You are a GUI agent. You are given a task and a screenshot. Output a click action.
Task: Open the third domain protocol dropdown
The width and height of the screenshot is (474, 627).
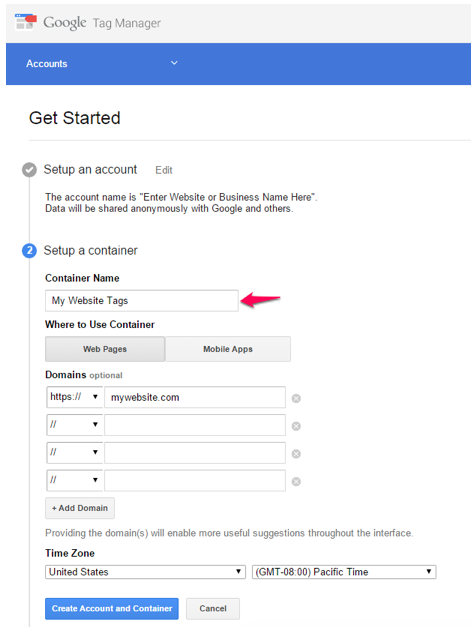[74, 452]
